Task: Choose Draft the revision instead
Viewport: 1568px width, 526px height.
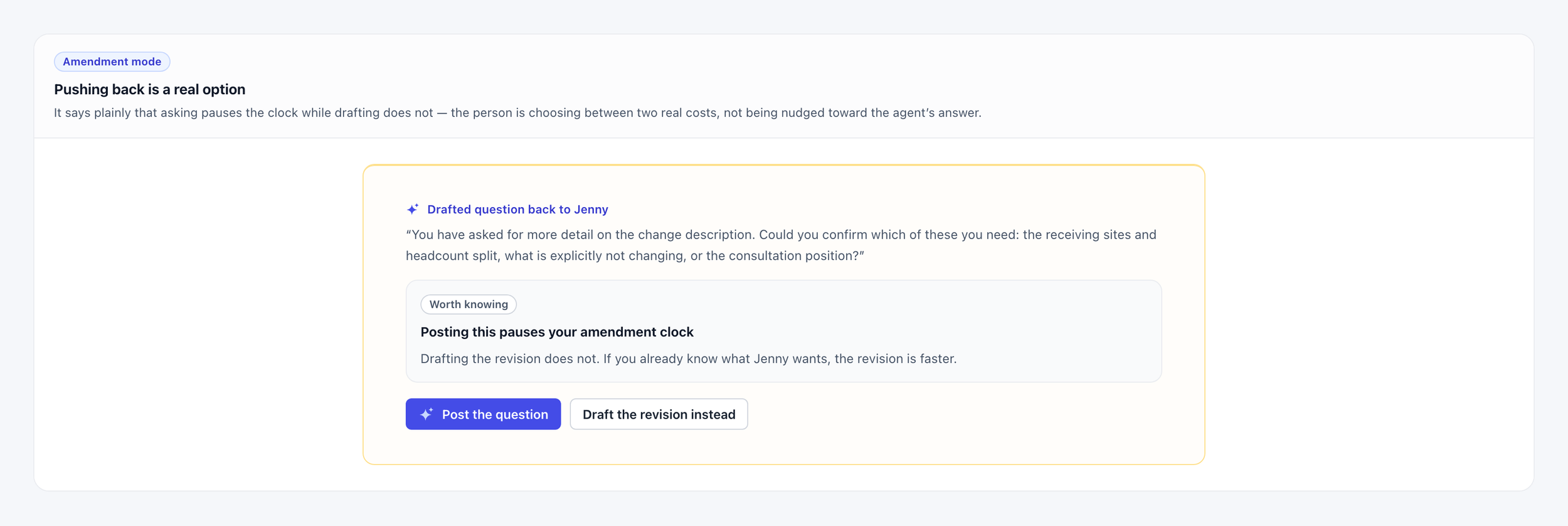Action: click(659, 414)
